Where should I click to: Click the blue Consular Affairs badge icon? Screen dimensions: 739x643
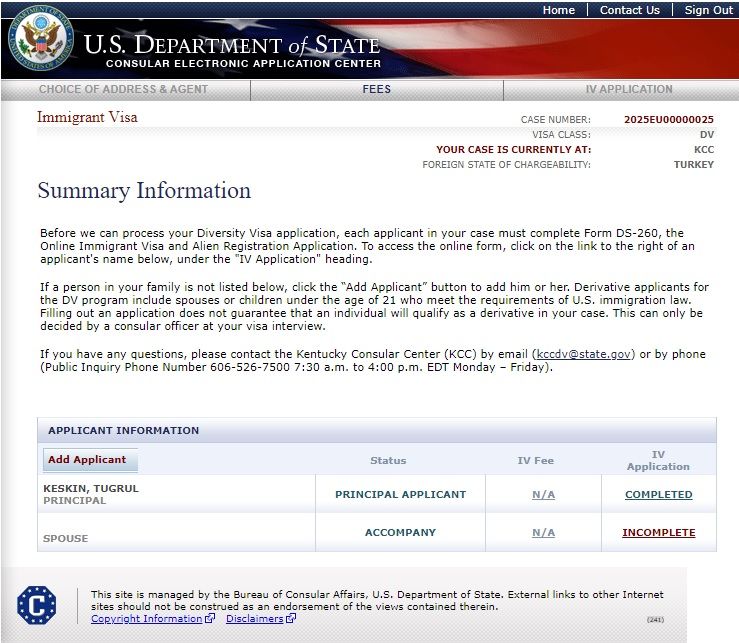point(36,605)
